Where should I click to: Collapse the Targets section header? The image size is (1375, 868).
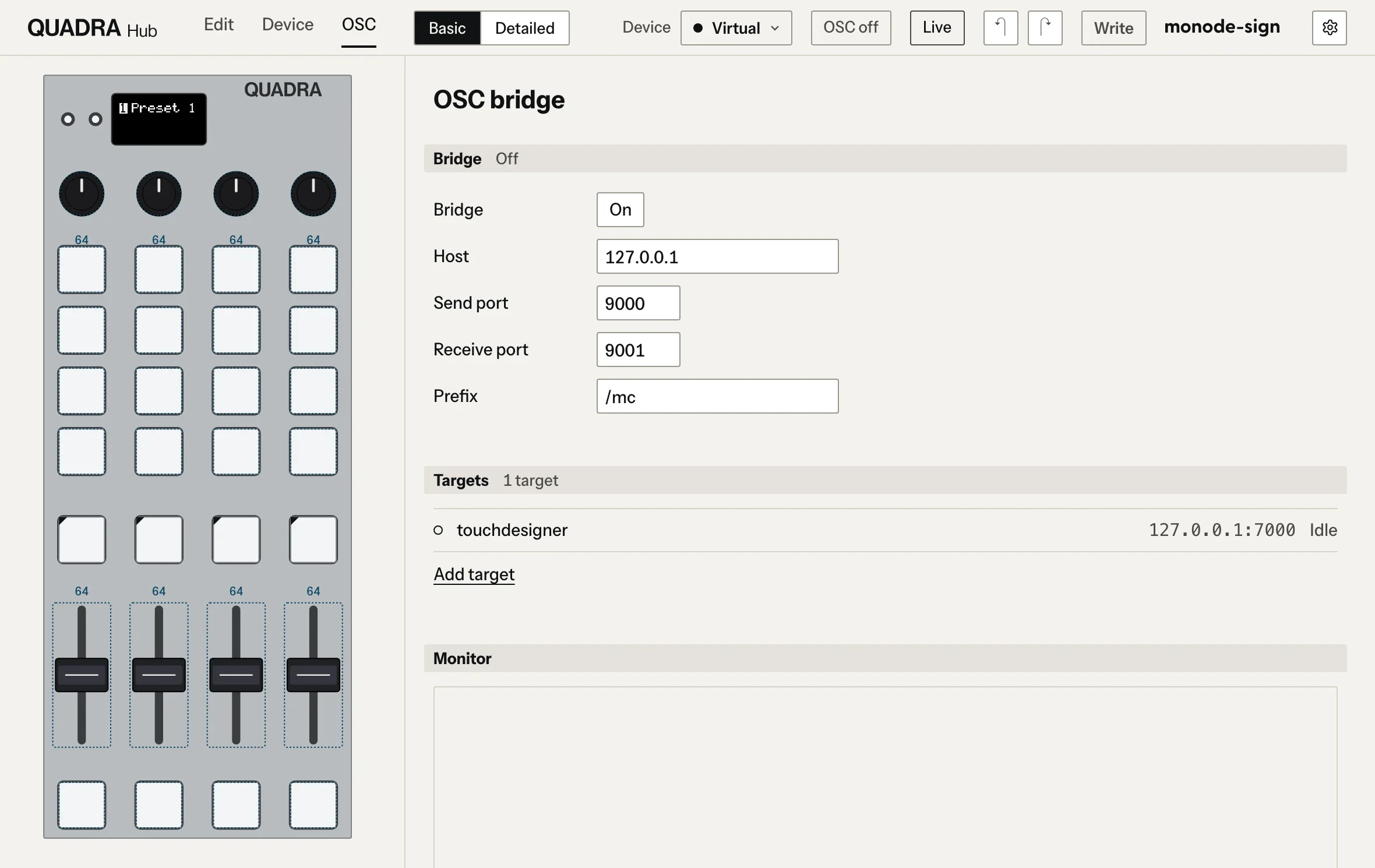click(x=885, y=480)
